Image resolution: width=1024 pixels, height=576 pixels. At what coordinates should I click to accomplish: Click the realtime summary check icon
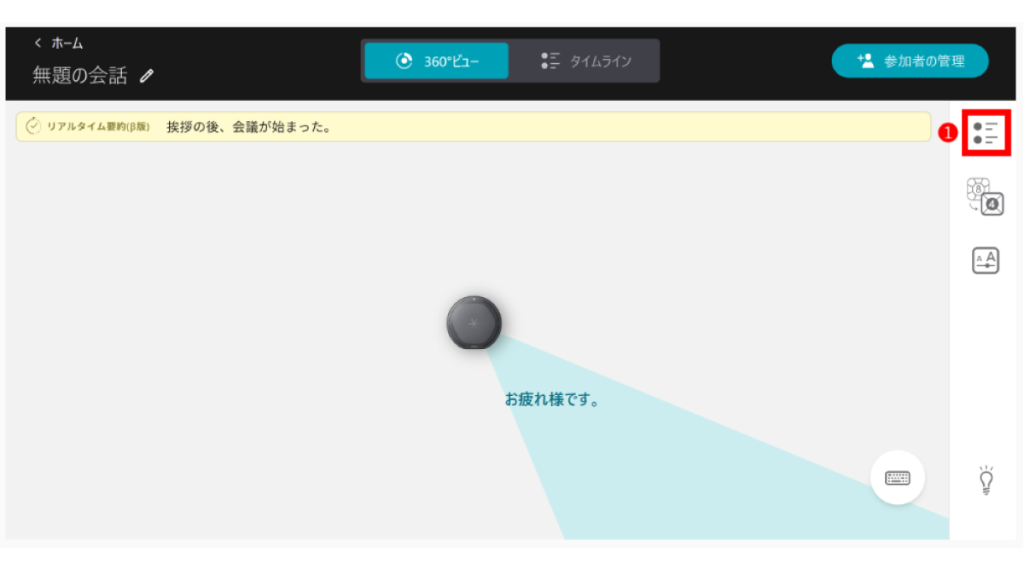pyautogui.click(x=33, y=127)
